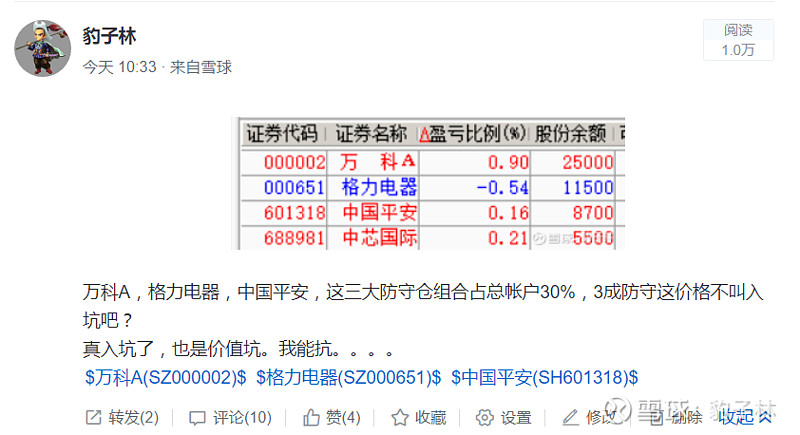Screen dimensions: 800x435
Task: Open 评论(10) comments
Action: pos(242,418)
